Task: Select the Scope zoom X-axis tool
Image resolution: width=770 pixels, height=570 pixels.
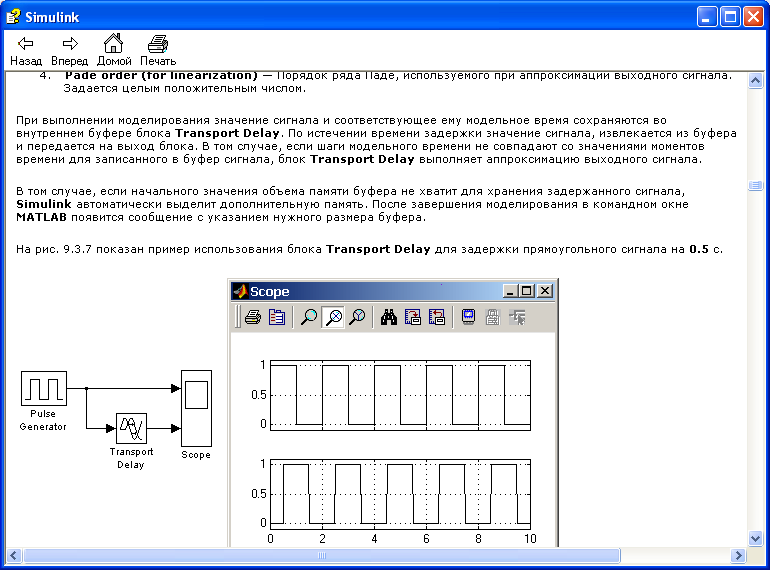Action: (x=334, y=317)
